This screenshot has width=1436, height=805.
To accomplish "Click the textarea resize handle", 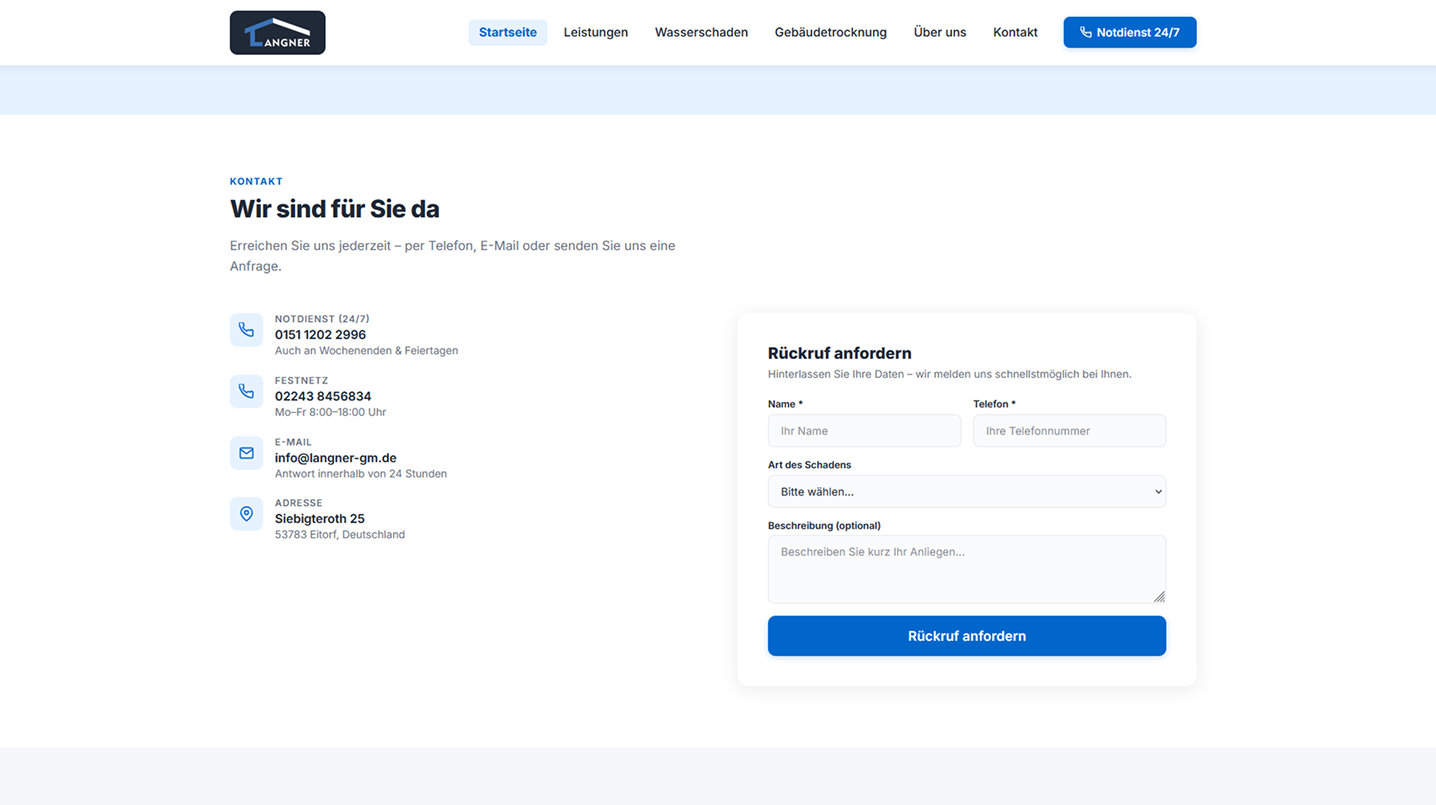I will (1159, 597).
